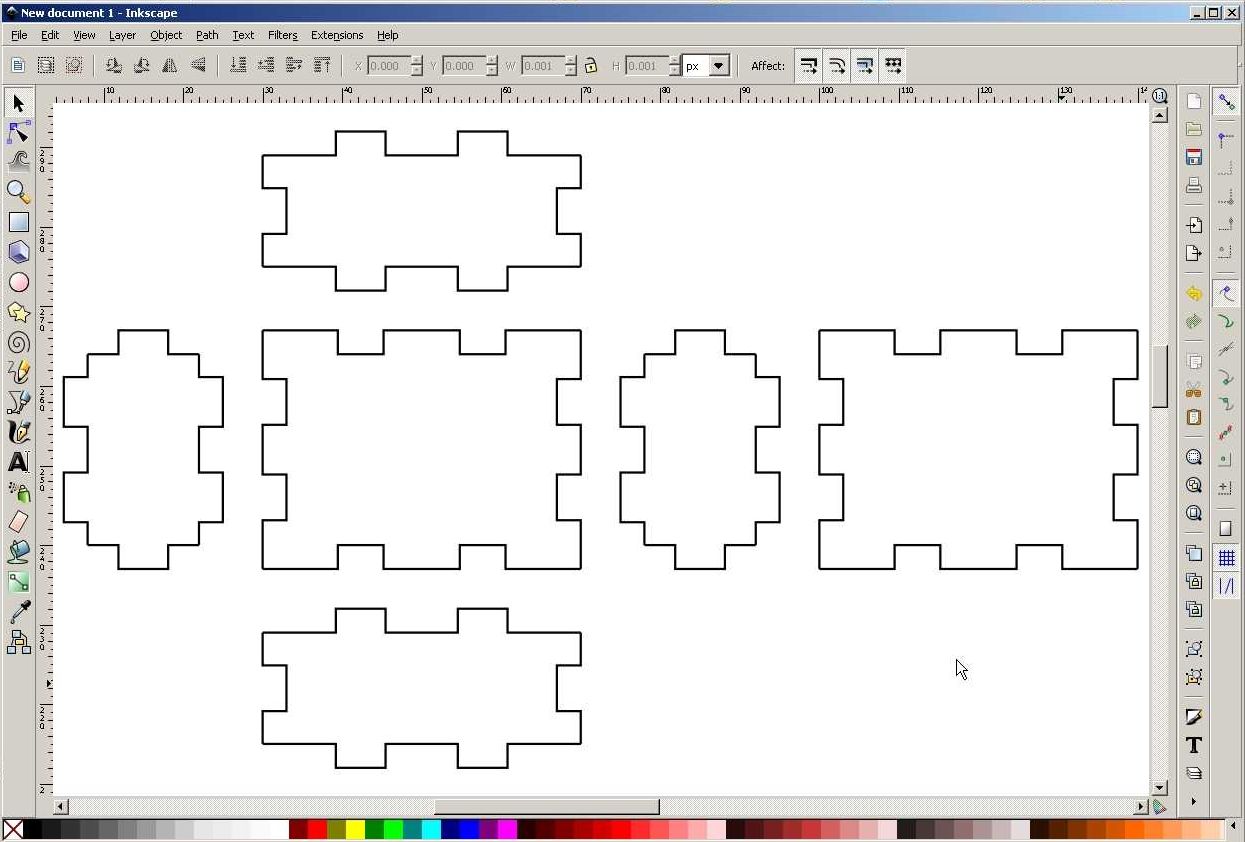Image resolution: width=1245 pixels, height=842 pixels.
Task: Open the px units dropdown
Action: [719, 65]
